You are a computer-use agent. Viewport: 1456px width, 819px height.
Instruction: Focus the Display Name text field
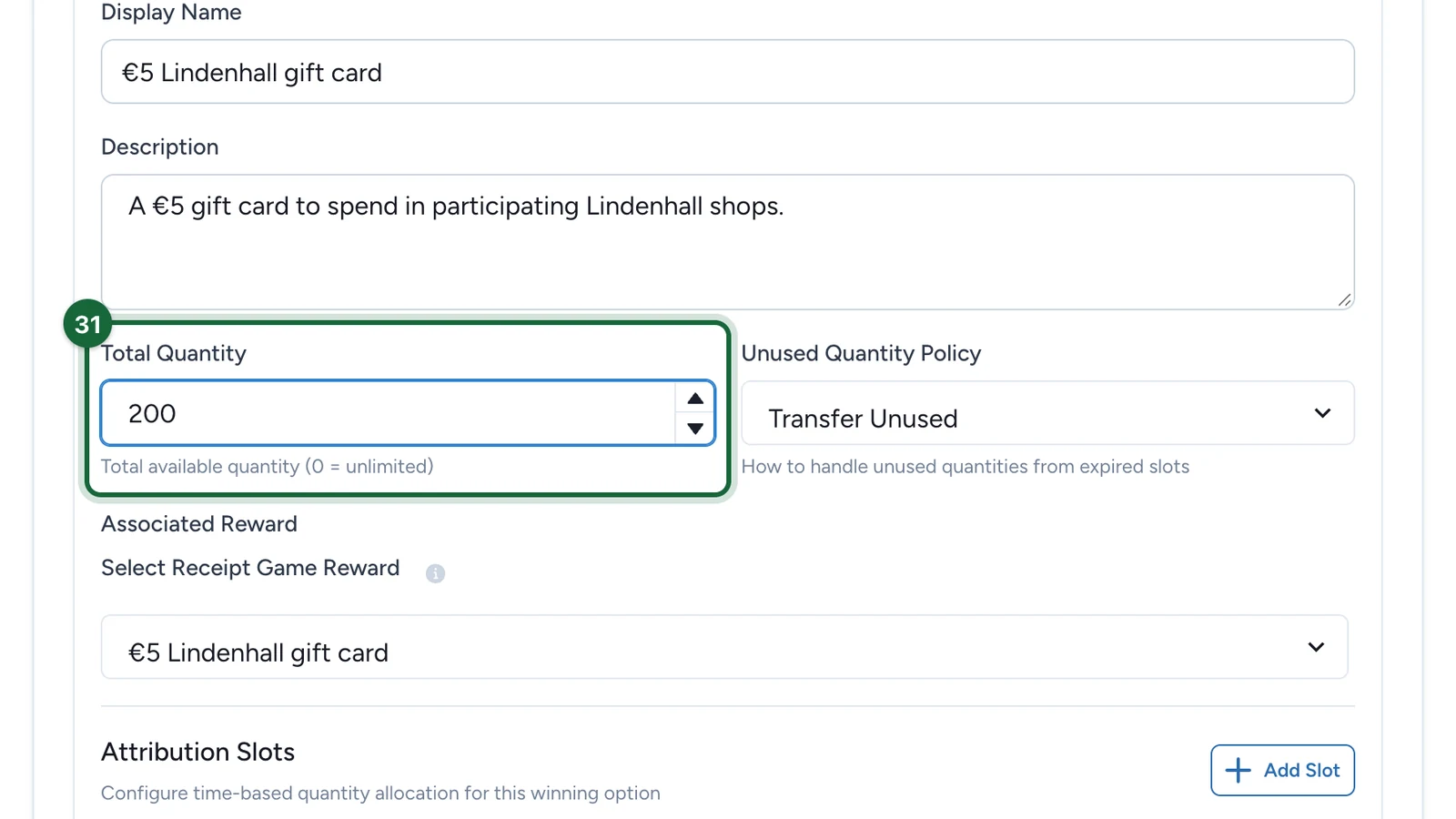(727, 72)
